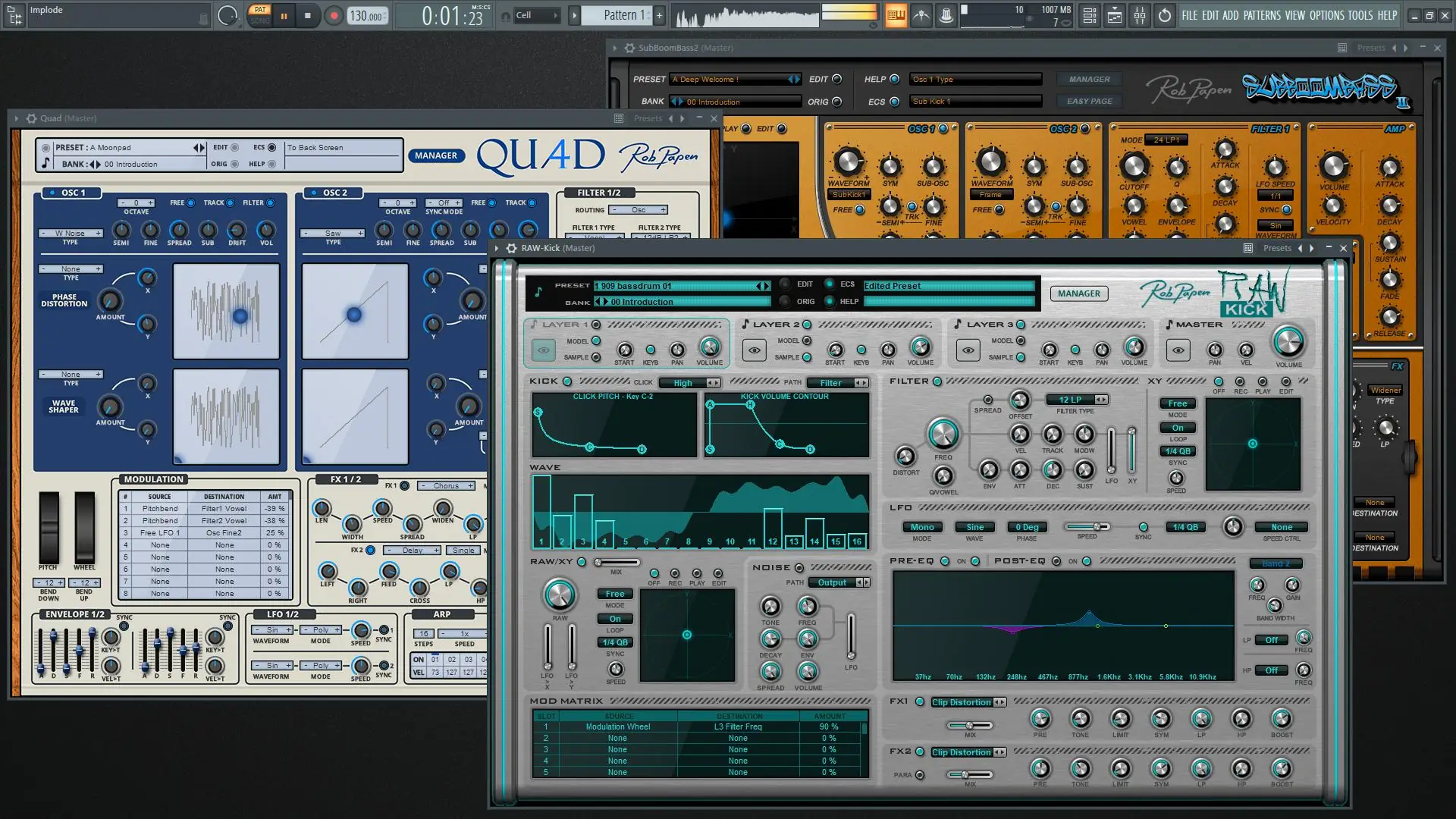Open the PATTERNS menu
Image resolution: width=1456 pixels, height=819 pixels.
pos(1262,15)
